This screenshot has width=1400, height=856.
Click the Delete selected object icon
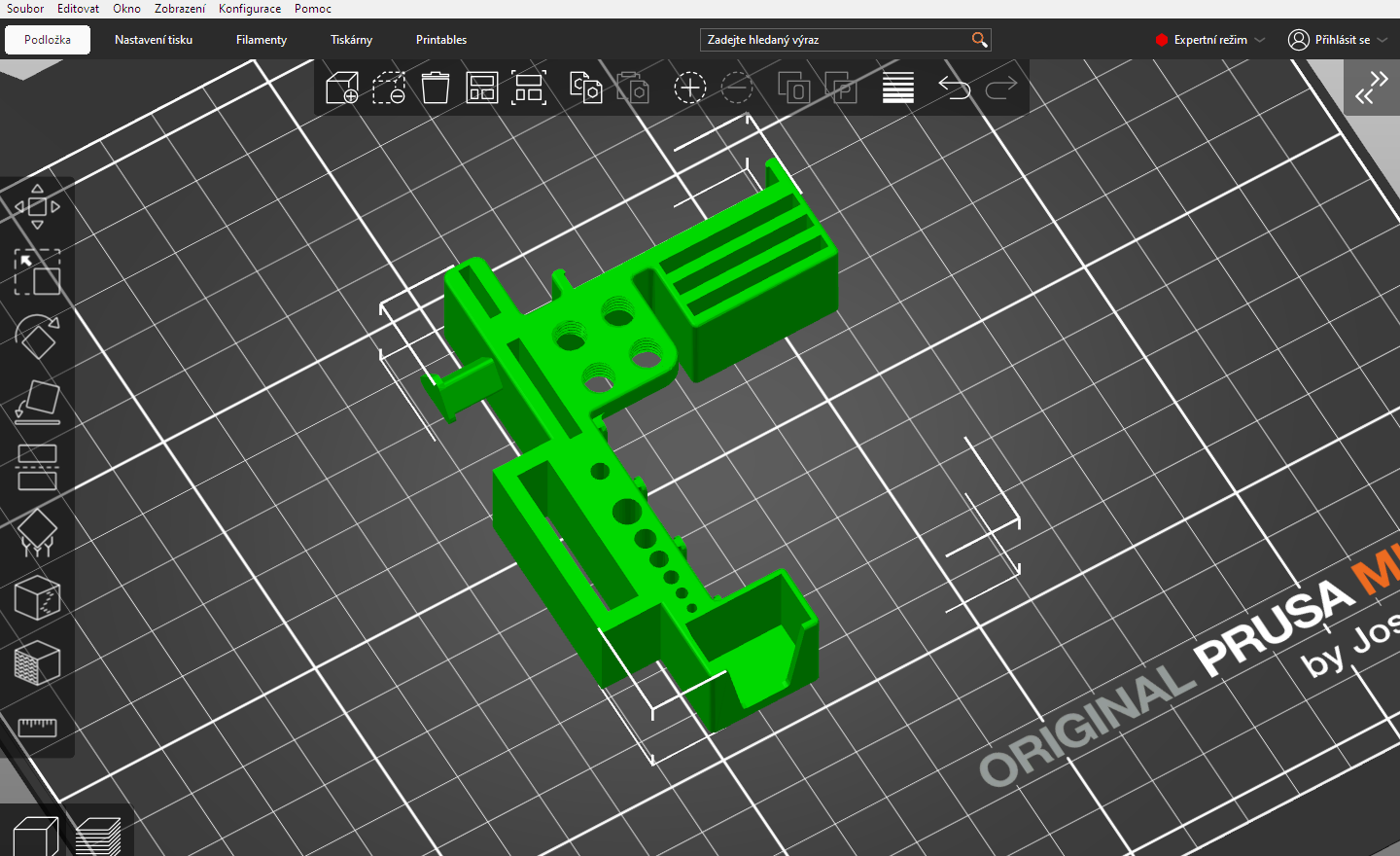click(389, 88)
